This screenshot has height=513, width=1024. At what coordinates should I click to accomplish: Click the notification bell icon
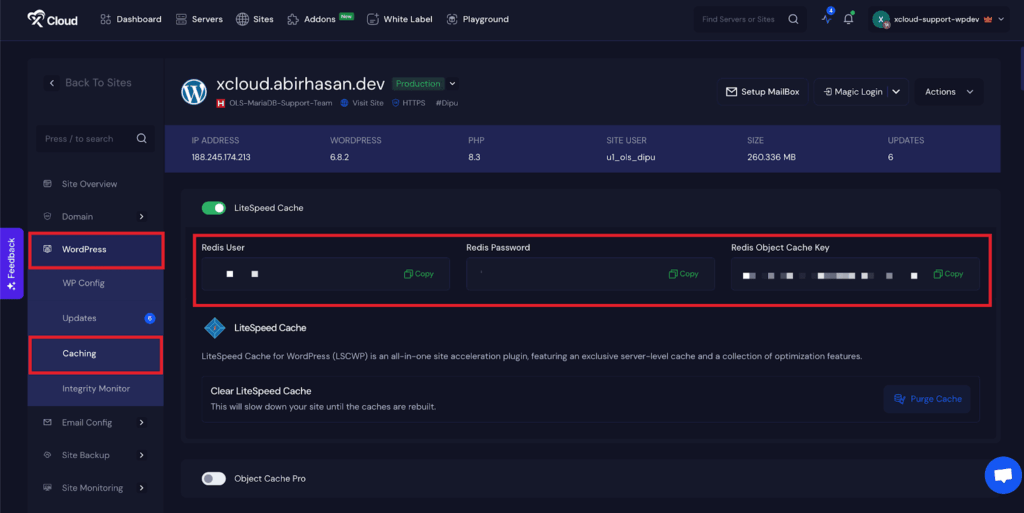coord(849,19)
